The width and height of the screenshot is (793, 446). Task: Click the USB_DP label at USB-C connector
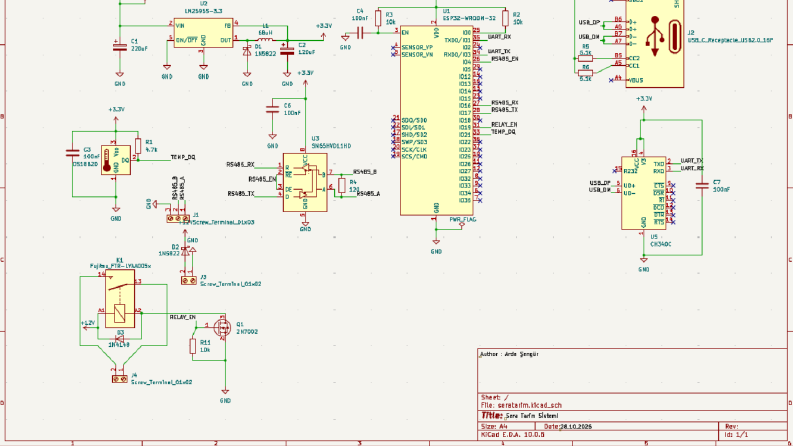(589, 22)
